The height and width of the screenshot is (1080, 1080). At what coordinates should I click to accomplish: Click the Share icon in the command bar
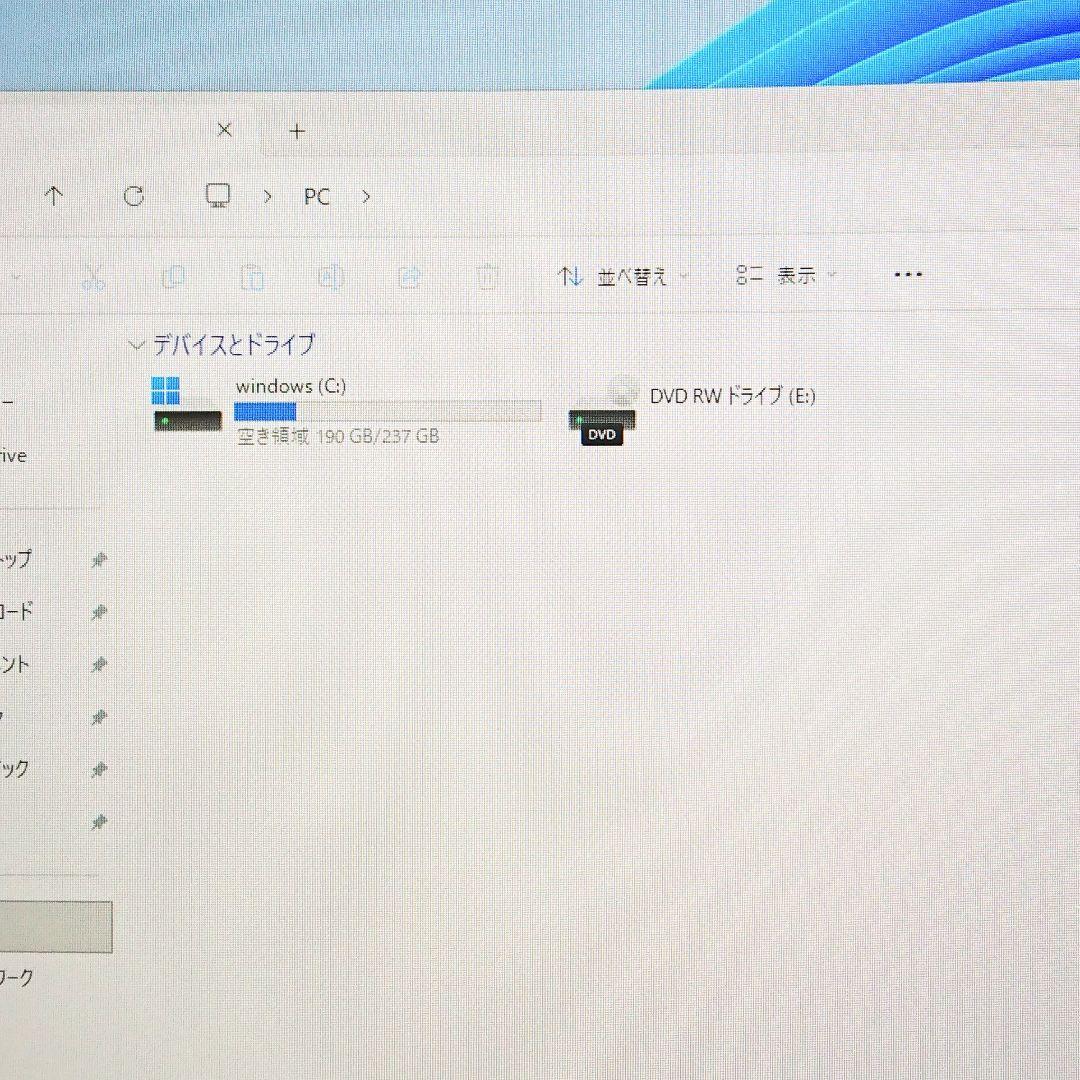(x=409, y=276)
